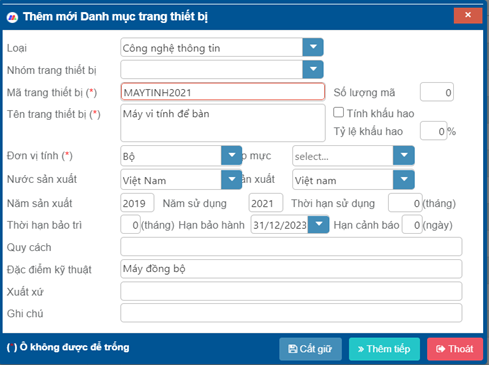
Task: Click the Bộ unit combo text
Action: tap(171, 156)
